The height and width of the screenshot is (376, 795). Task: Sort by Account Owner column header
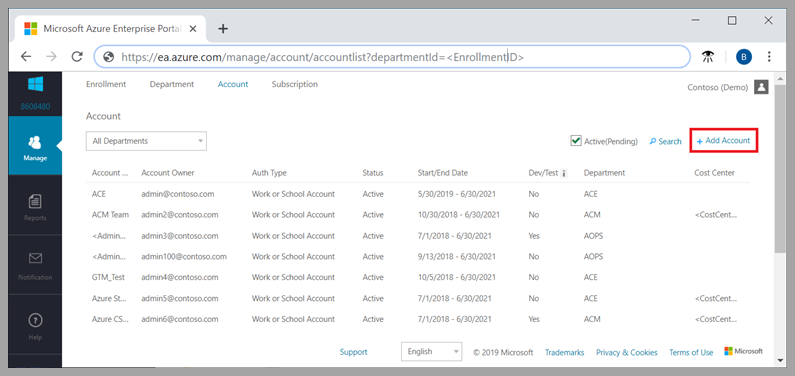point(168,173)
